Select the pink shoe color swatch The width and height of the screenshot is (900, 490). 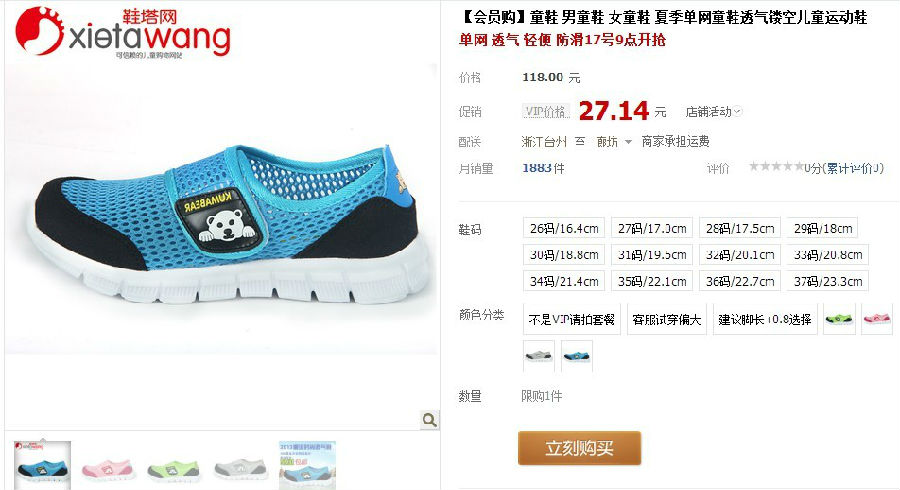876,319
